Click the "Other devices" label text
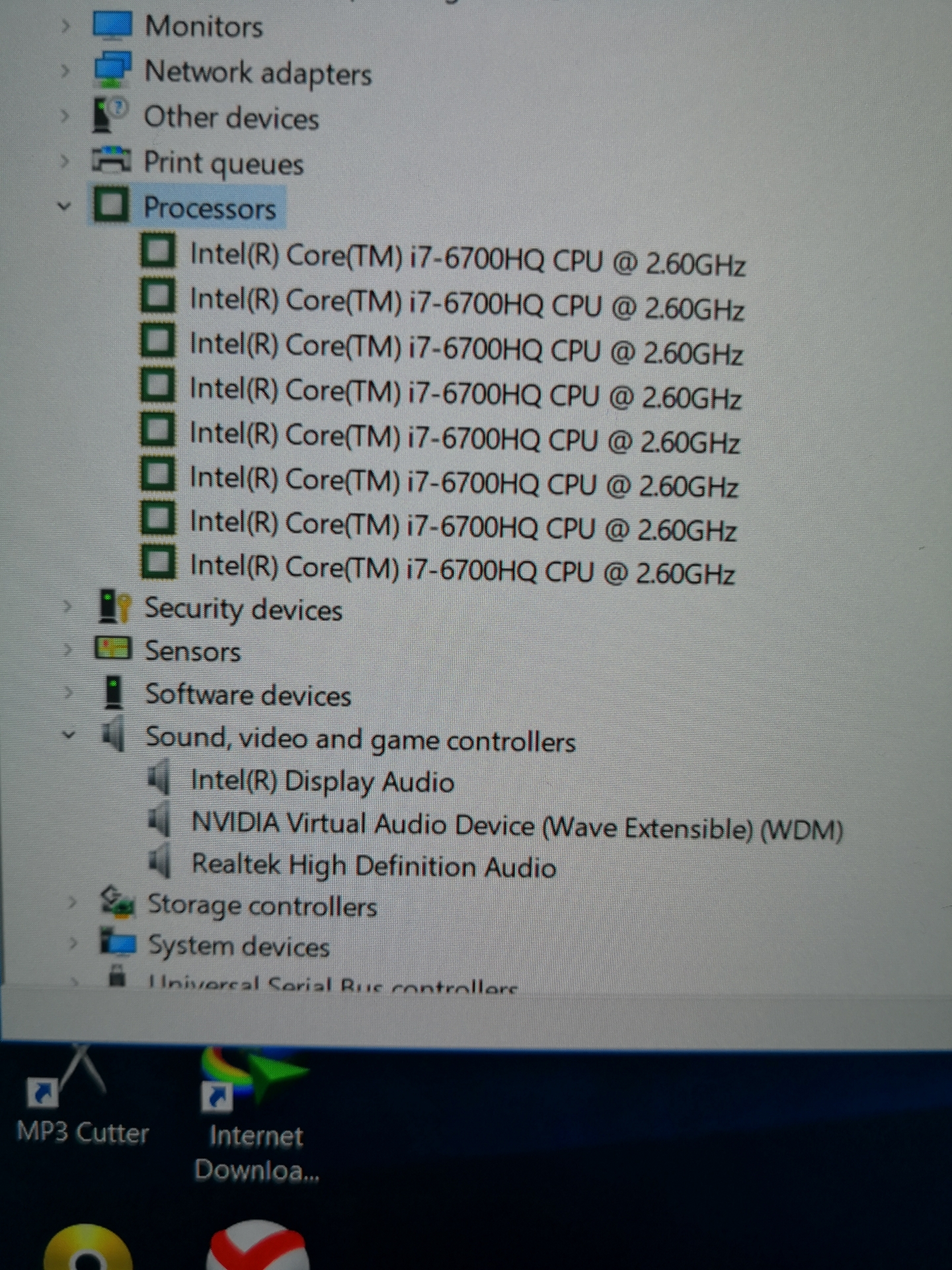The height and width of the screenshot is (1270, 952). click(231, 117)
